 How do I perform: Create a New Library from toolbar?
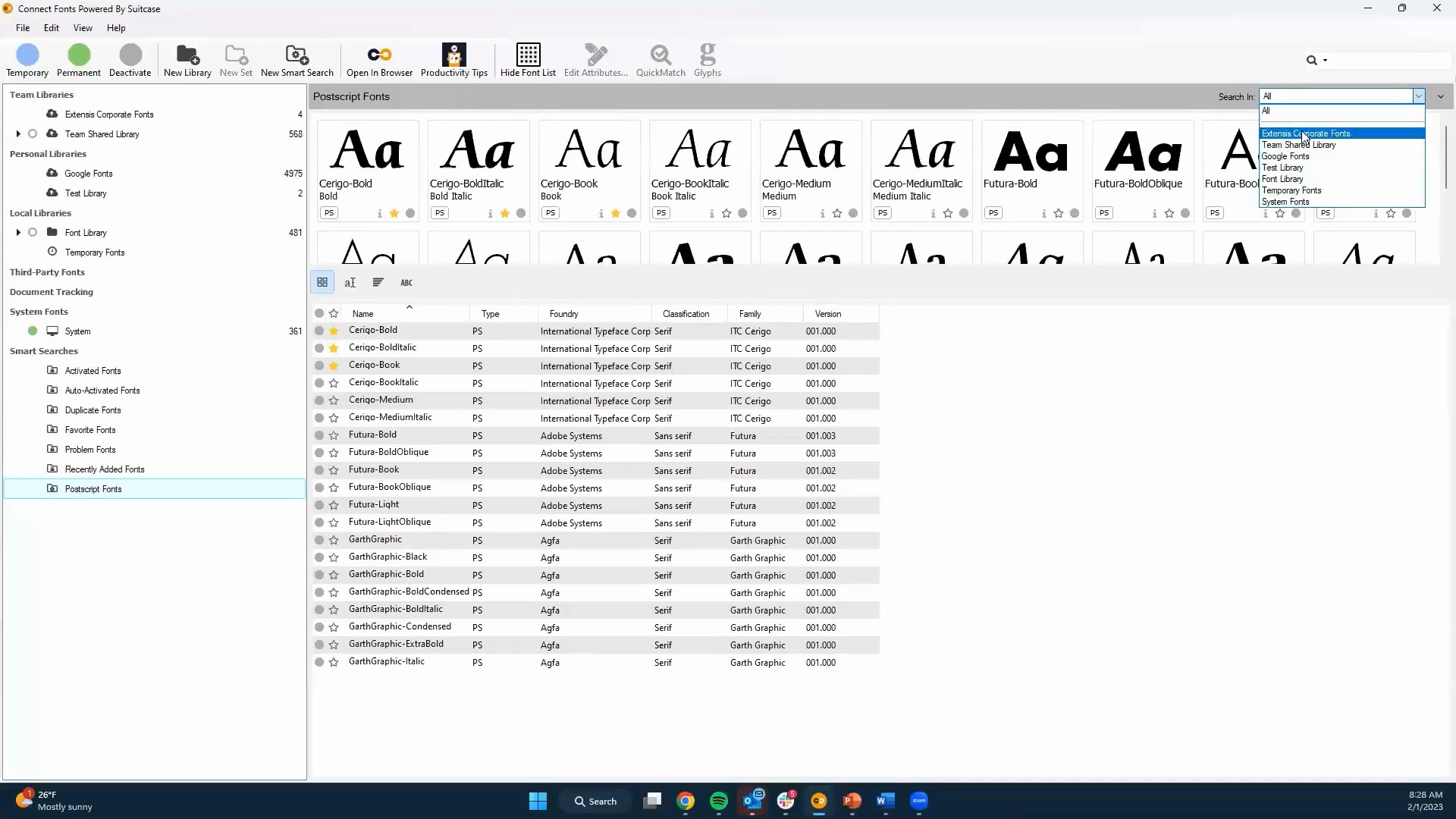coord(187,55)
